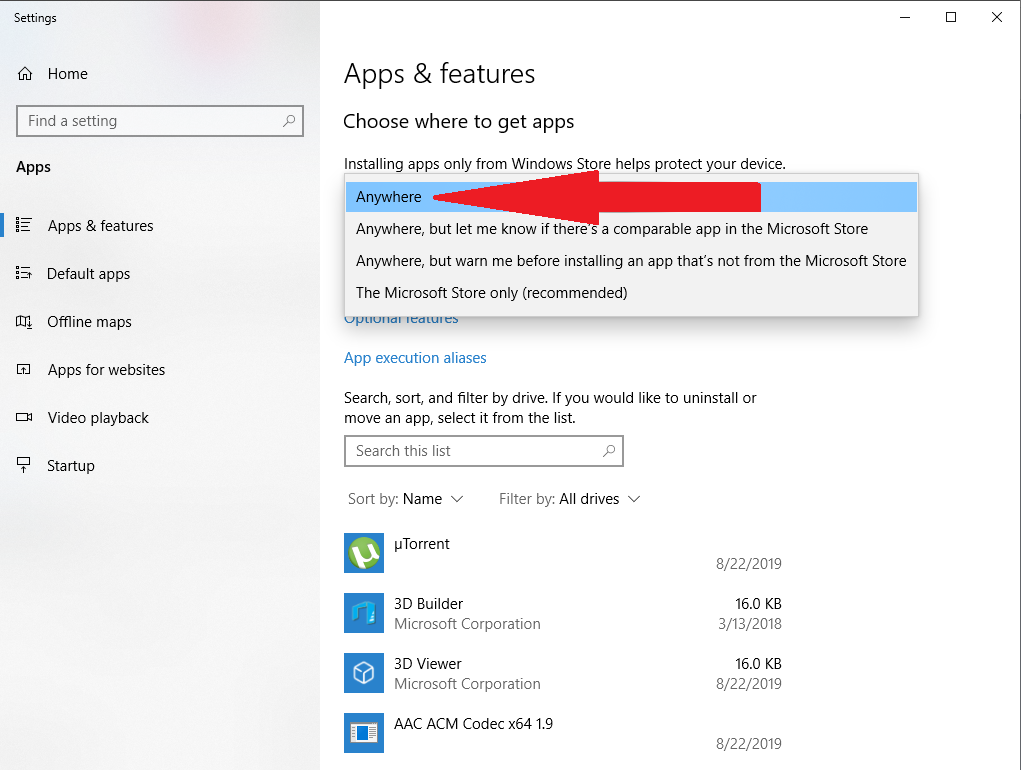Go to Settings Home
This screenshot has height=770, width=1021.
pyautogui.click(x=160, y=74)
